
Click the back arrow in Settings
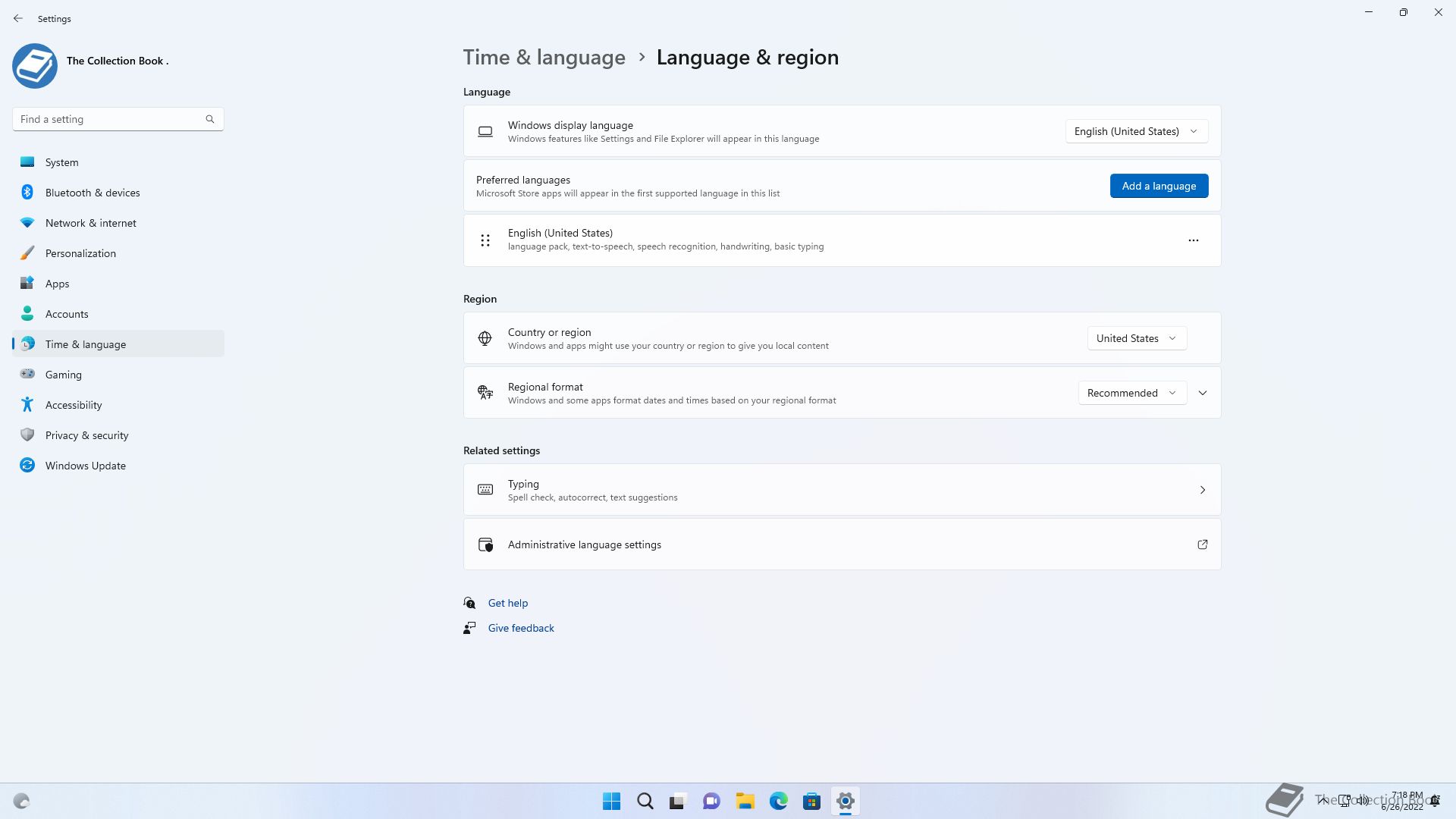(x=18, y=18)
